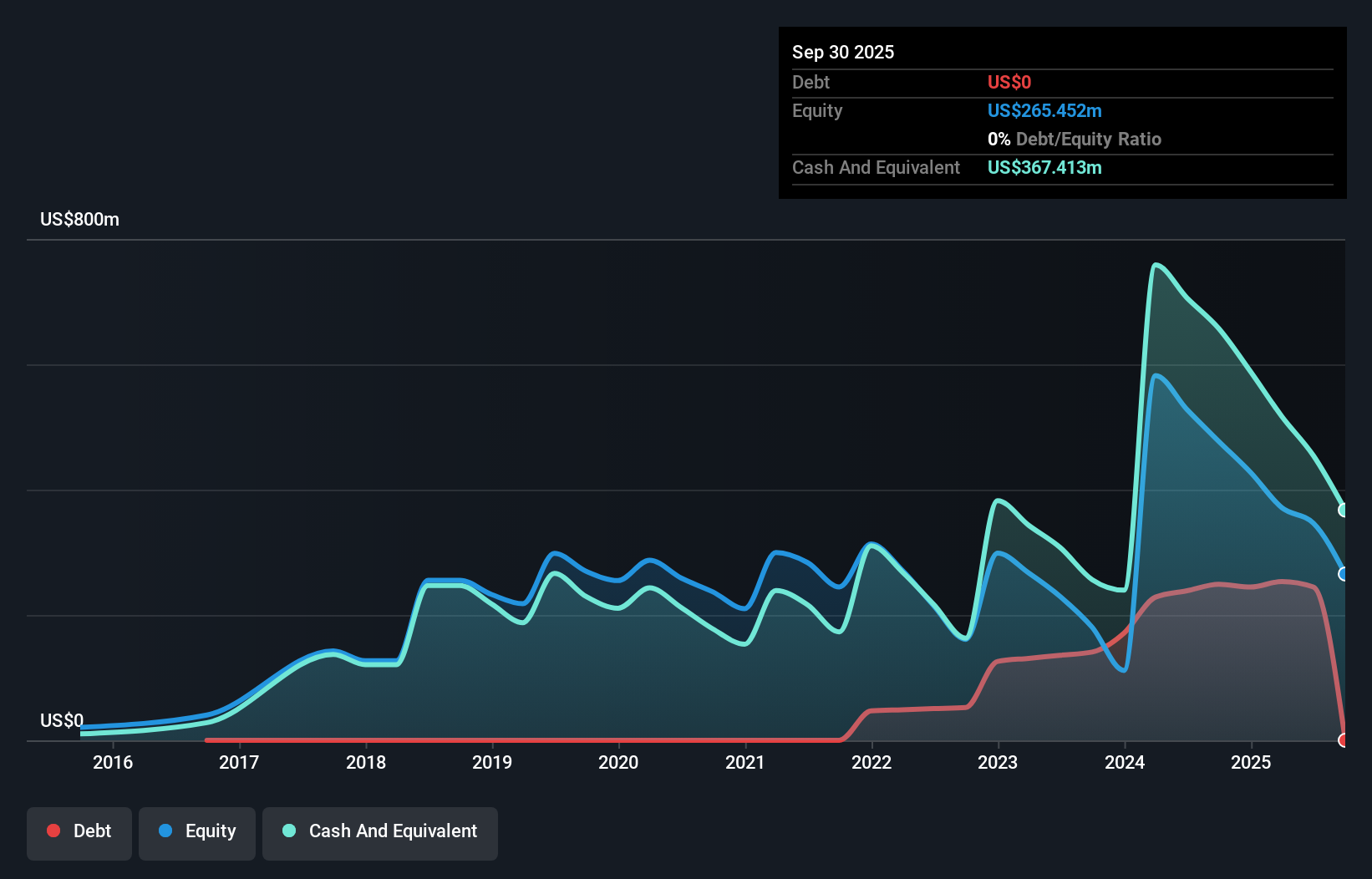Toggle Equity series visibility via legend
This screenshot has width=1372, height=879.
coord(196,831)
